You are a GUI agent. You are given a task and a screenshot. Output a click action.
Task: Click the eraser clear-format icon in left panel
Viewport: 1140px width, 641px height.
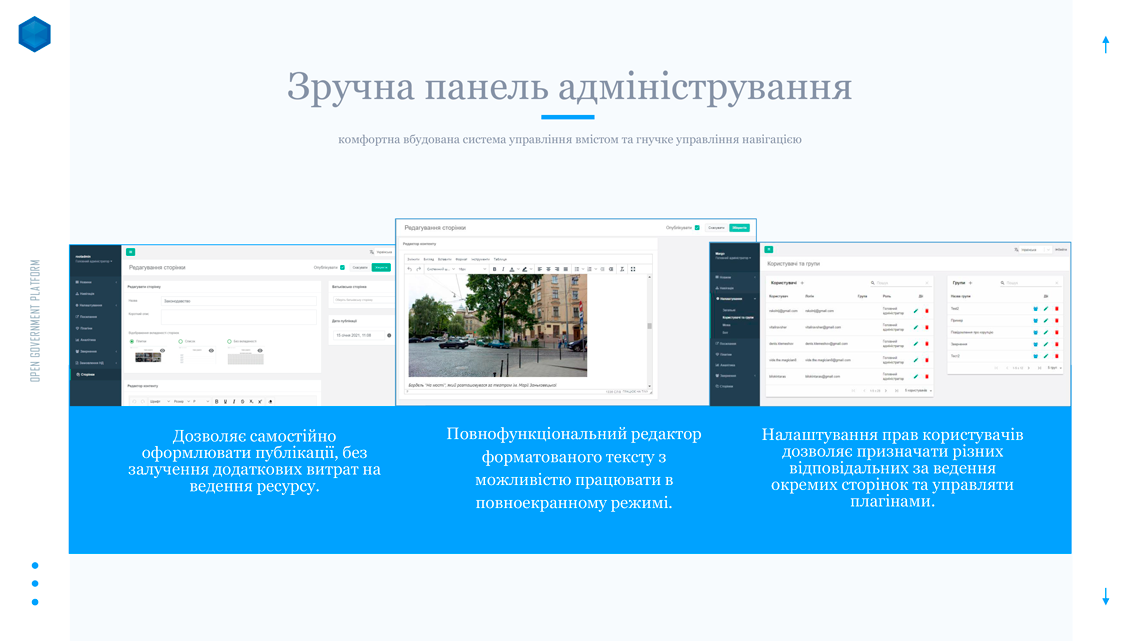tap(270, 401)
